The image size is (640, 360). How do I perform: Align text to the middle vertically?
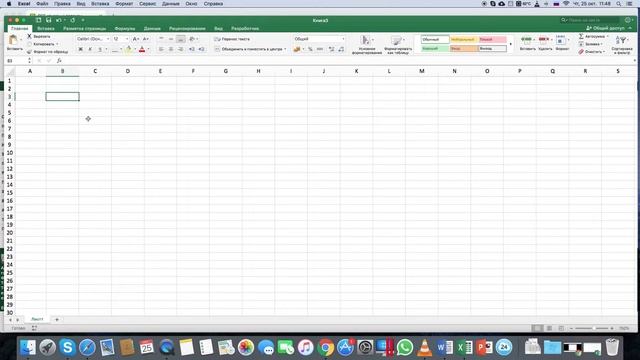(x=171, y=39)
